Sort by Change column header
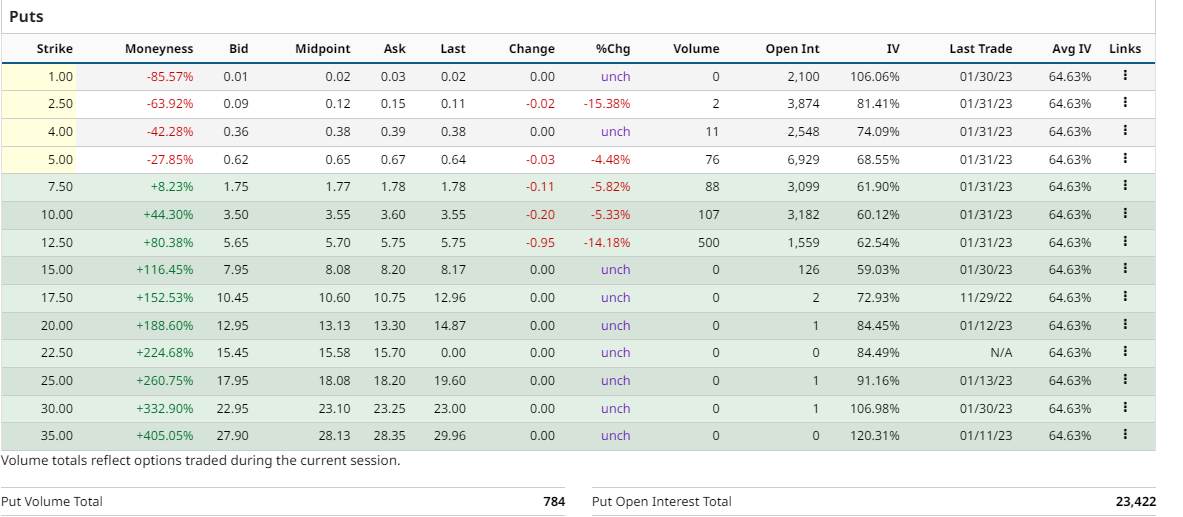This screenshot has height=517, width=1183. click(x=532, y=49)
